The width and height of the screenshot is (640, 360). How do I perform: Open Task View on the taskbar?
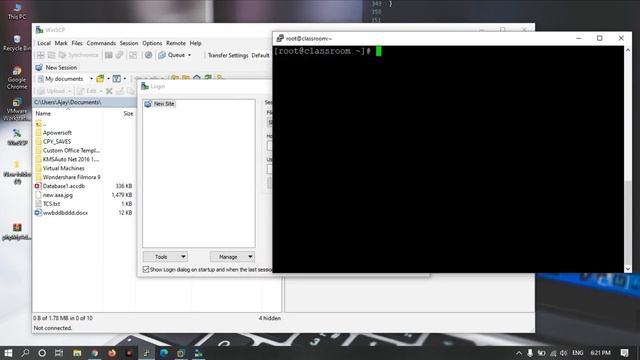(x=59, y=353)
